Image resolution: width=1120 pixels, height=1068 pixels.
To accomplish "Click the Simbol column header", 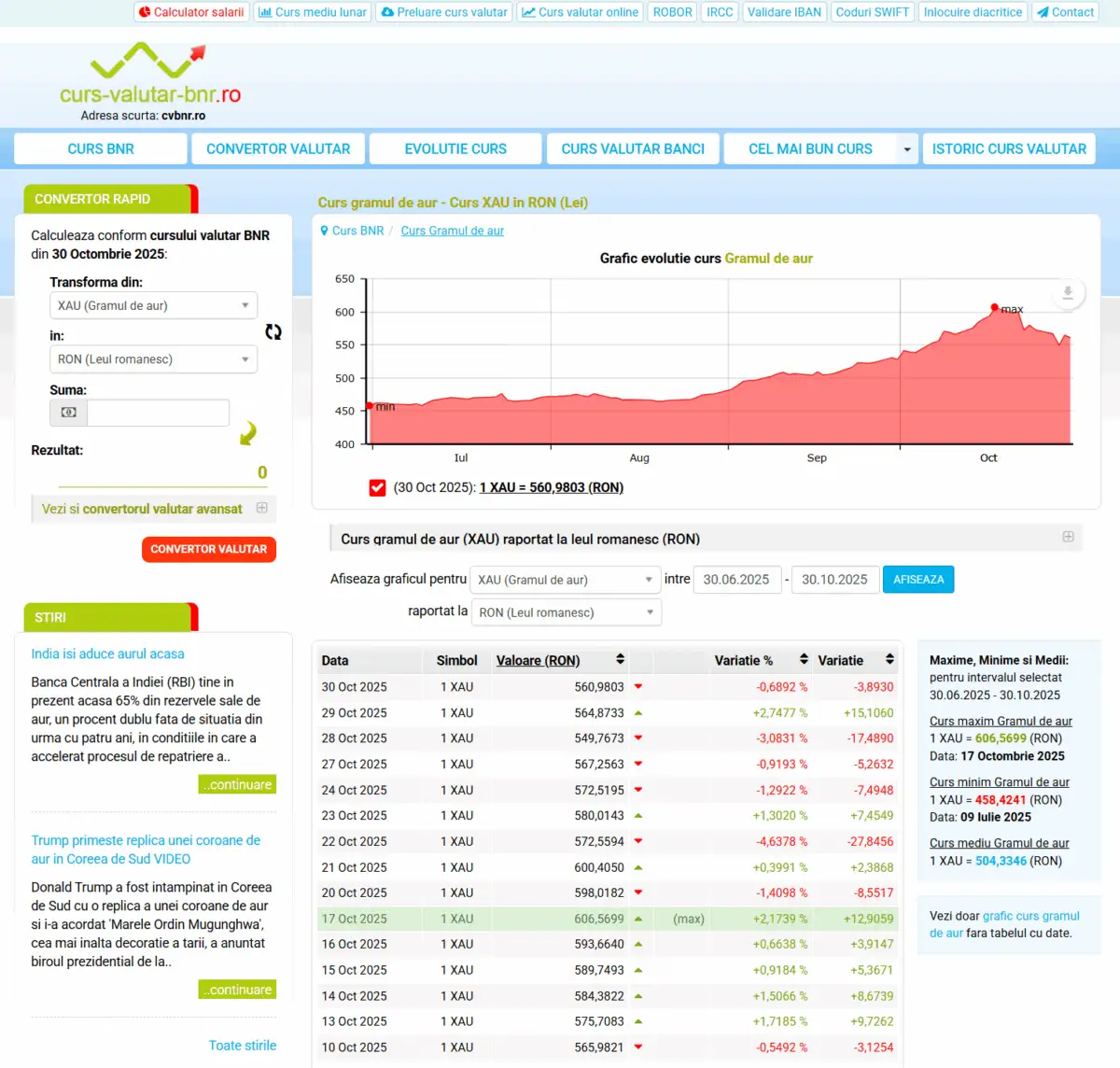I will click(x=456, y=660).
